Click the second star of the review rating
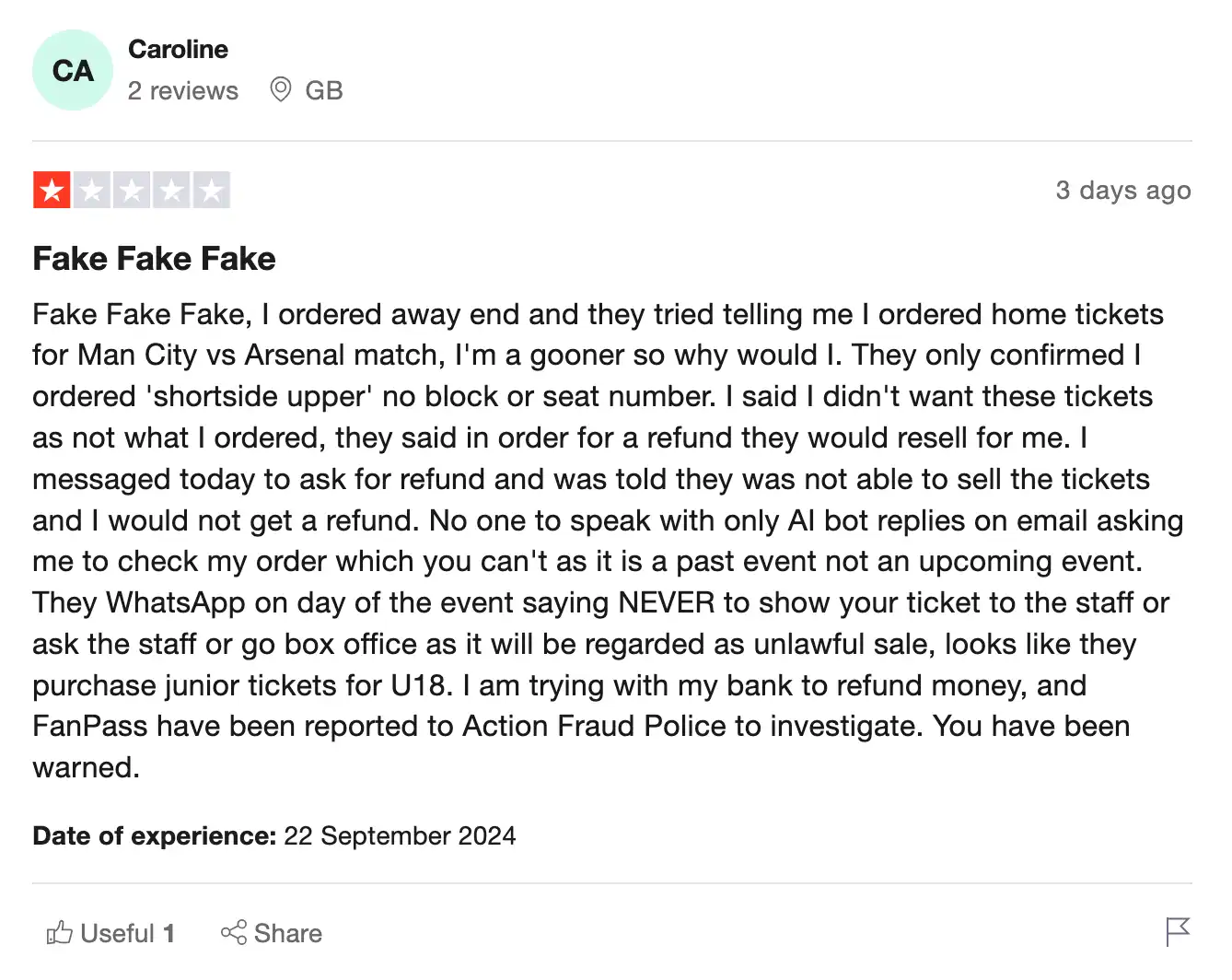The height and width of the screenshot is (980, 1232). click(x=92, y=190)
